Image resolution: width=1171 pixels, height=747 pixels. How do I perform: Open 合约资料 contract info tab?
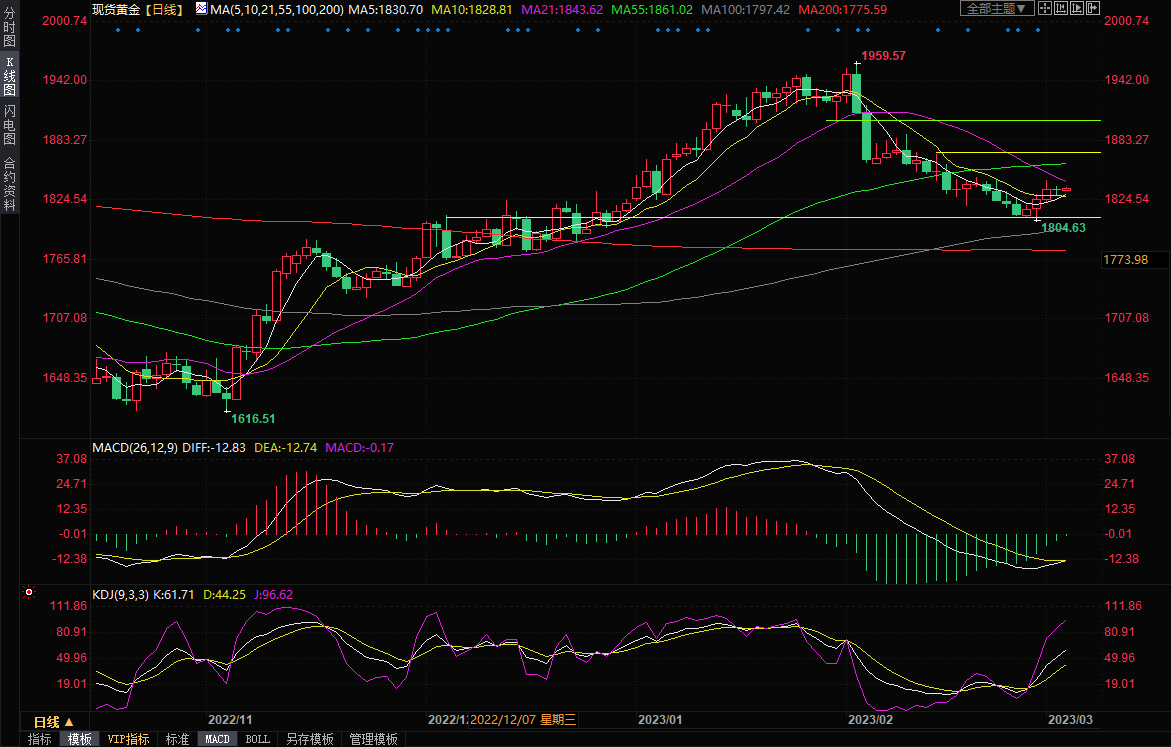10,184
